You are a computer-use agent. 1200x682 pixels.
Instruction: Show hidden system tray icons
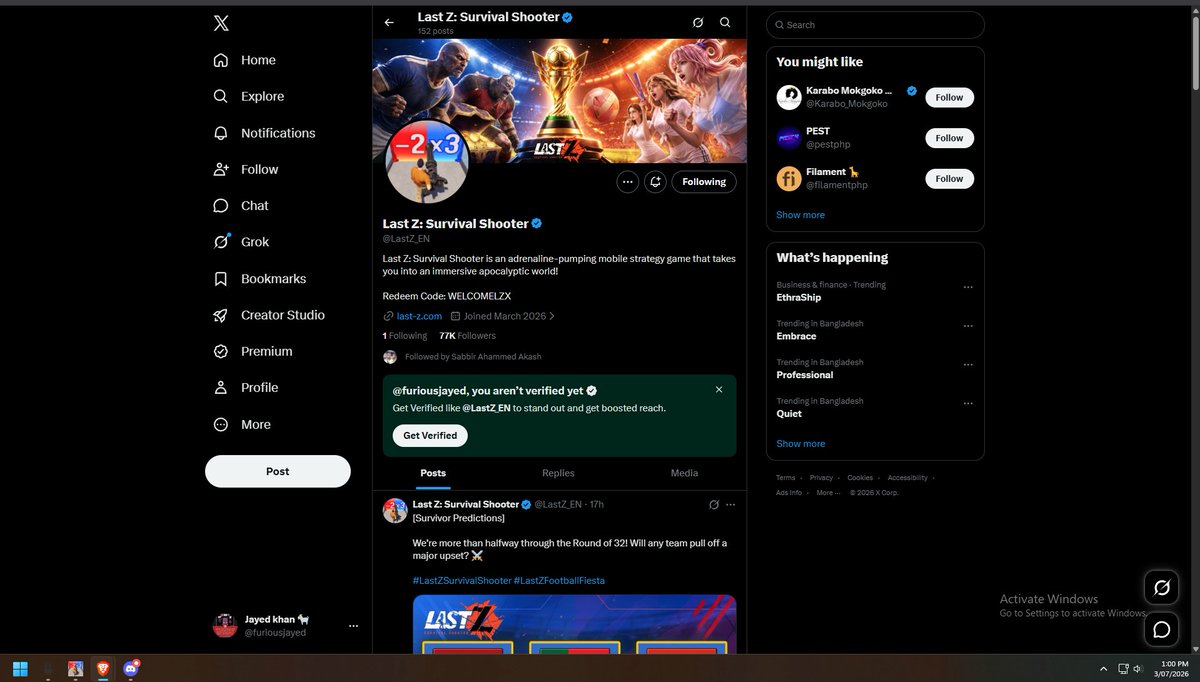1104,668
